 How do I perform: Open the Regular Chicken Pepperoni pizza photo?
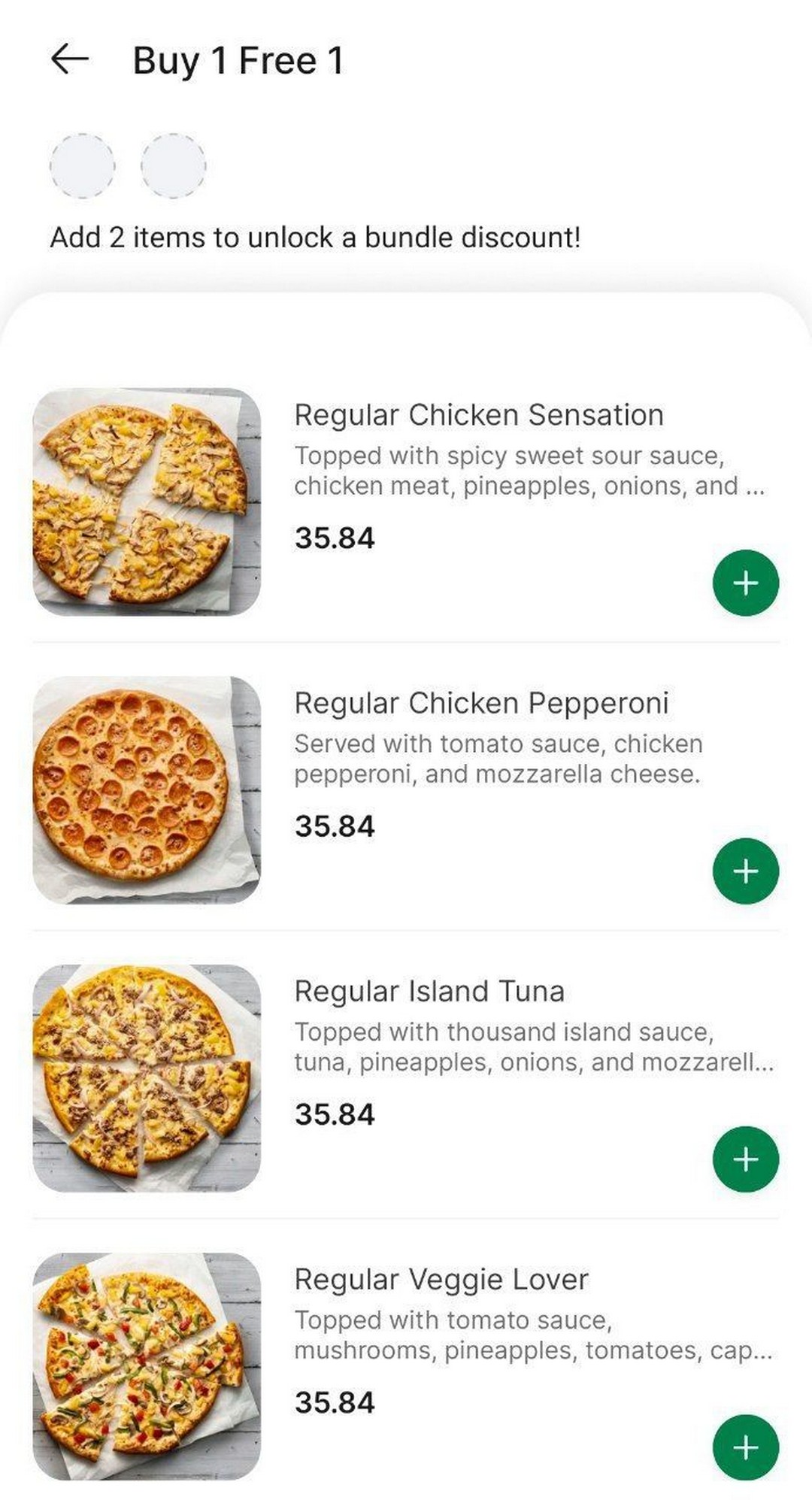click(x=147, y=789)
